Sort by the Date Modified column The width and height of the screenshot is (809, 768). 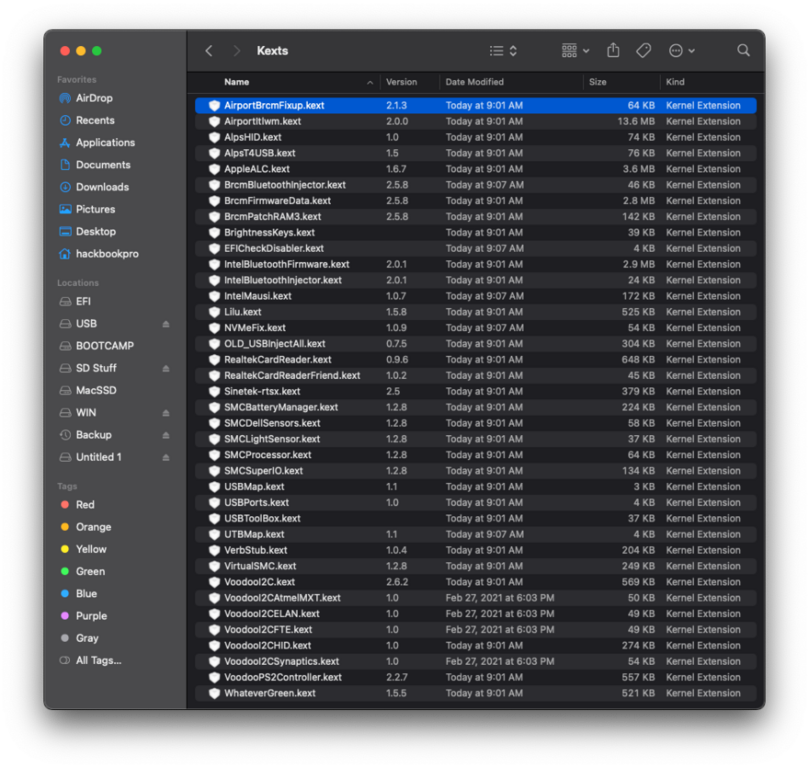[475, 82]
